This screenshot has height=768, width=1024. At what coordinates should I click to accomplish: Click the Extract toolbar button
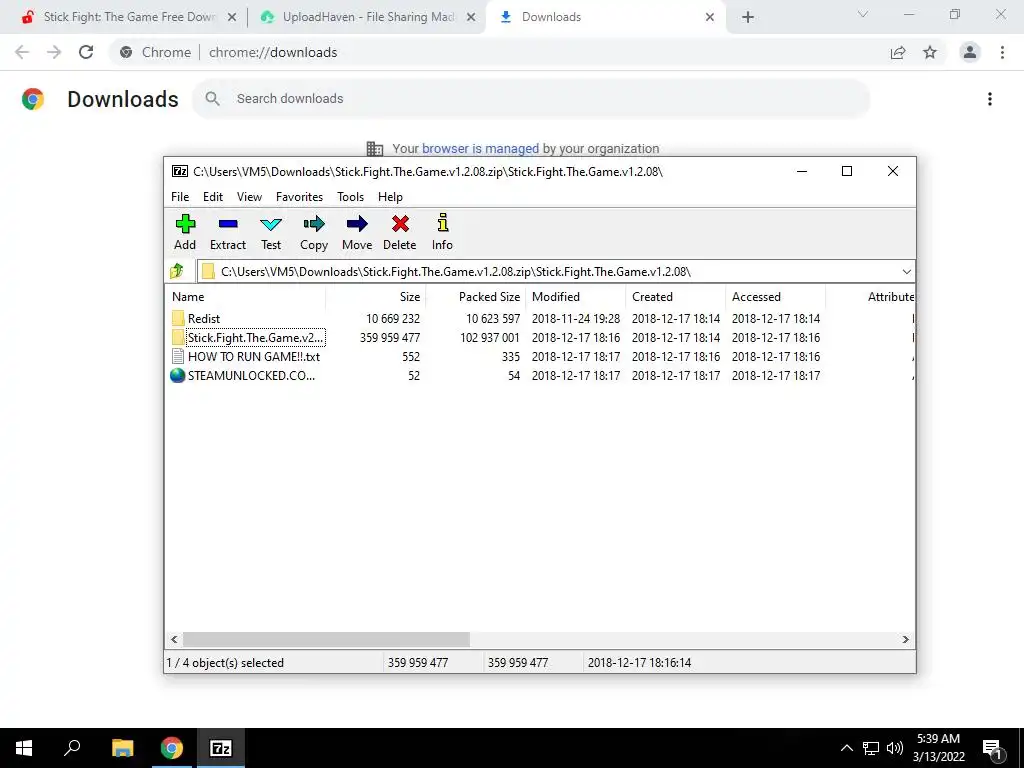[x=228, y=232]
